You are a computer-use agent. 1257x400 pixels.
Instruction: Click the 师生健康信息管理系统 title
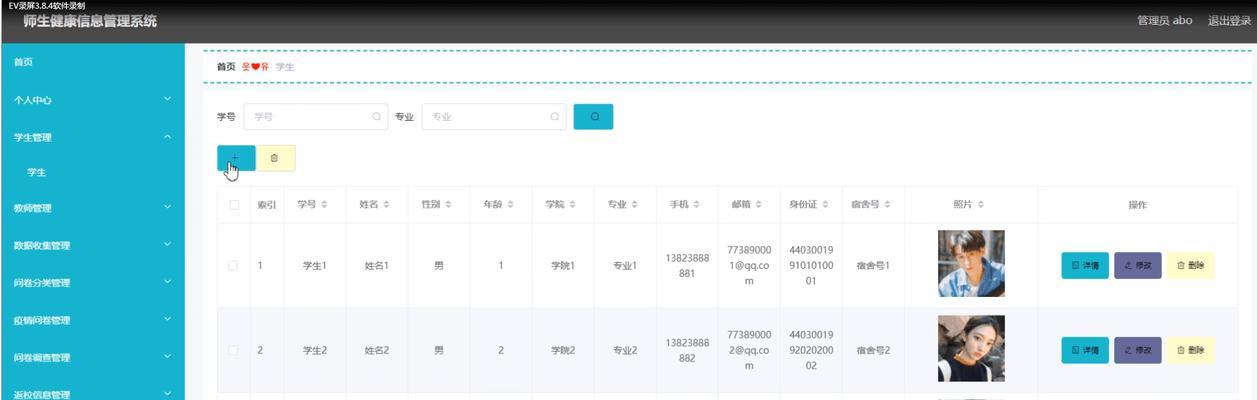90,22
